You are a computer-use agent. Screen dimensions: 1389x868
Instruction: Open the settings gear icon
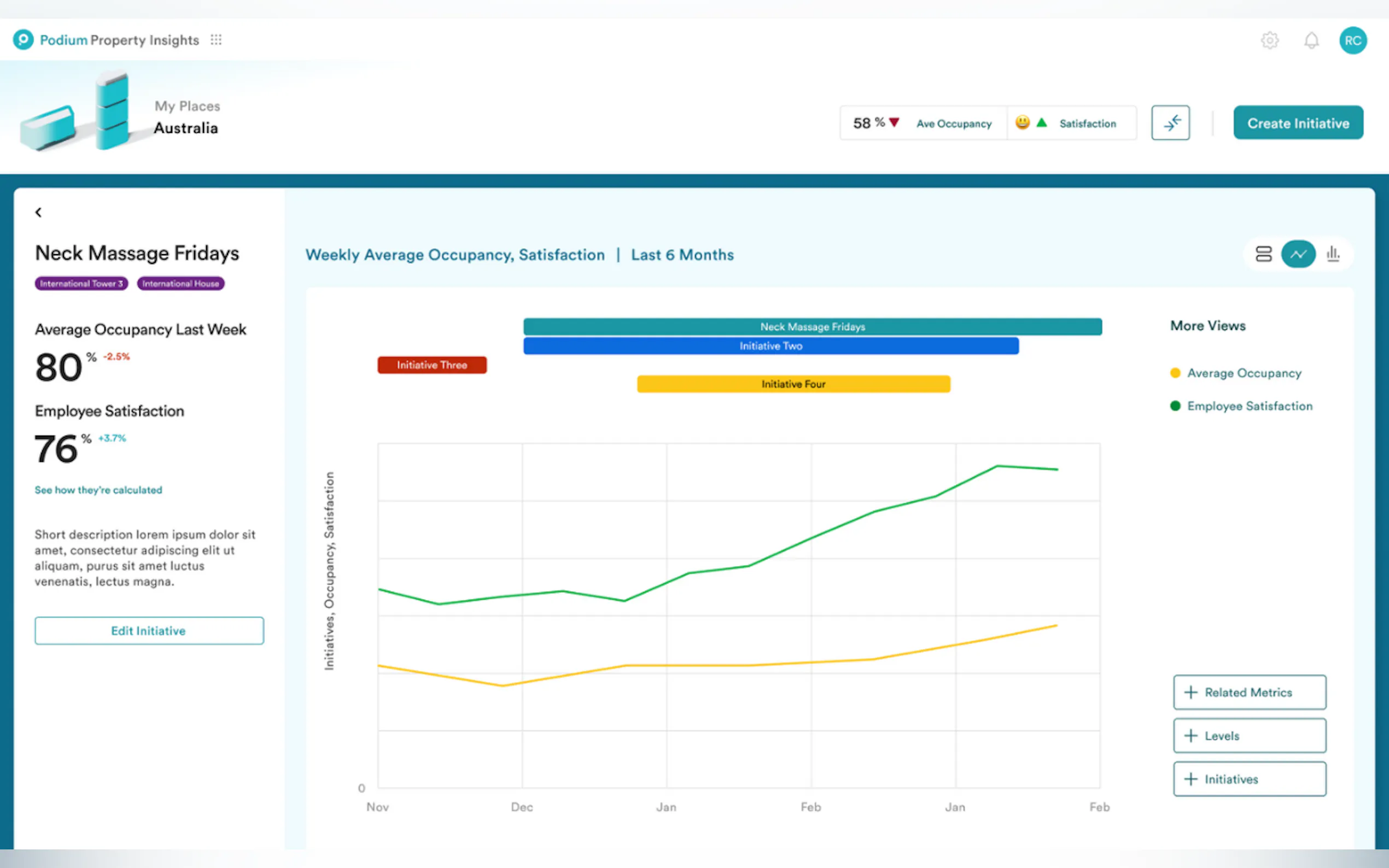click(1270, 40)
